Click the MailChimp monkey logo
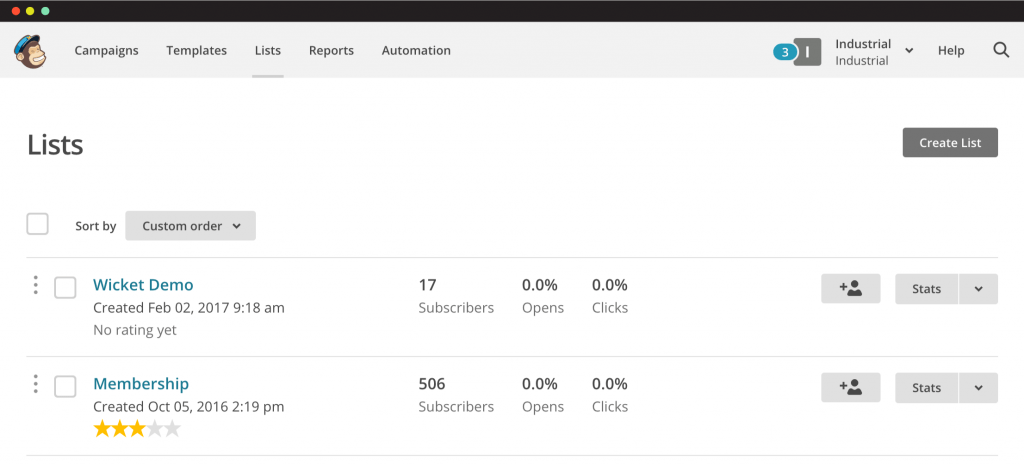 30,51
